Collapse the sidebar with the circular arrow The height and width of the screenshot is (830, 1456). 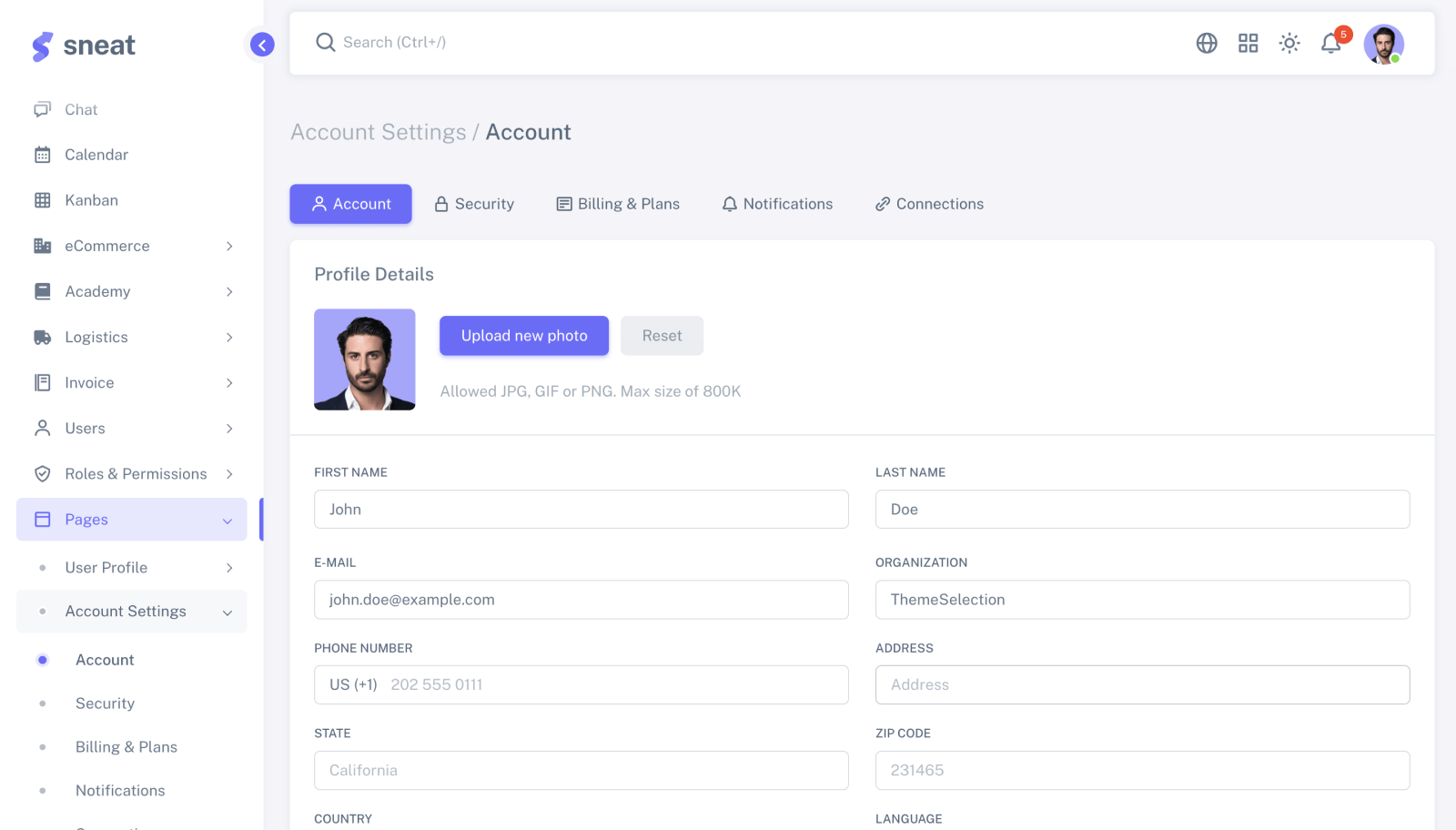(x=261, y=44)
